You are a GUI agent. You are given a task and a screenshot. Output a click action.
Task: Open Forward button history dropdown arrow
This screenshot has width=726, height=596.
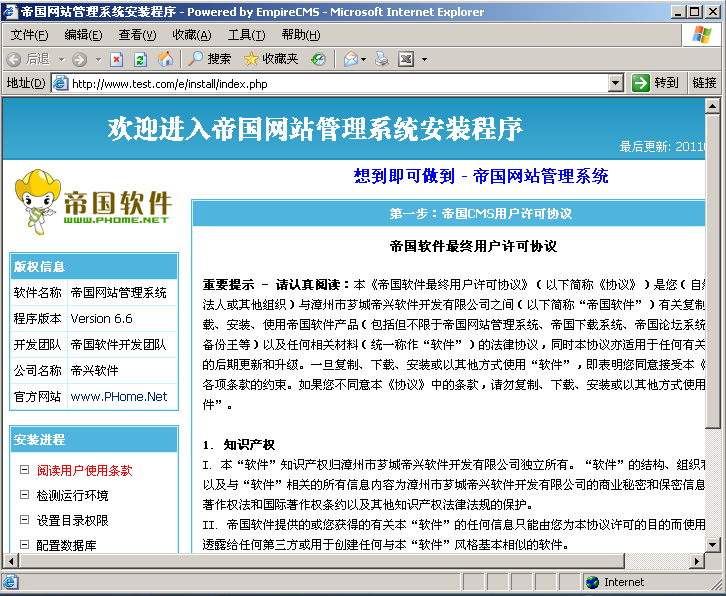pyautogui.click(x=98, y=60)
